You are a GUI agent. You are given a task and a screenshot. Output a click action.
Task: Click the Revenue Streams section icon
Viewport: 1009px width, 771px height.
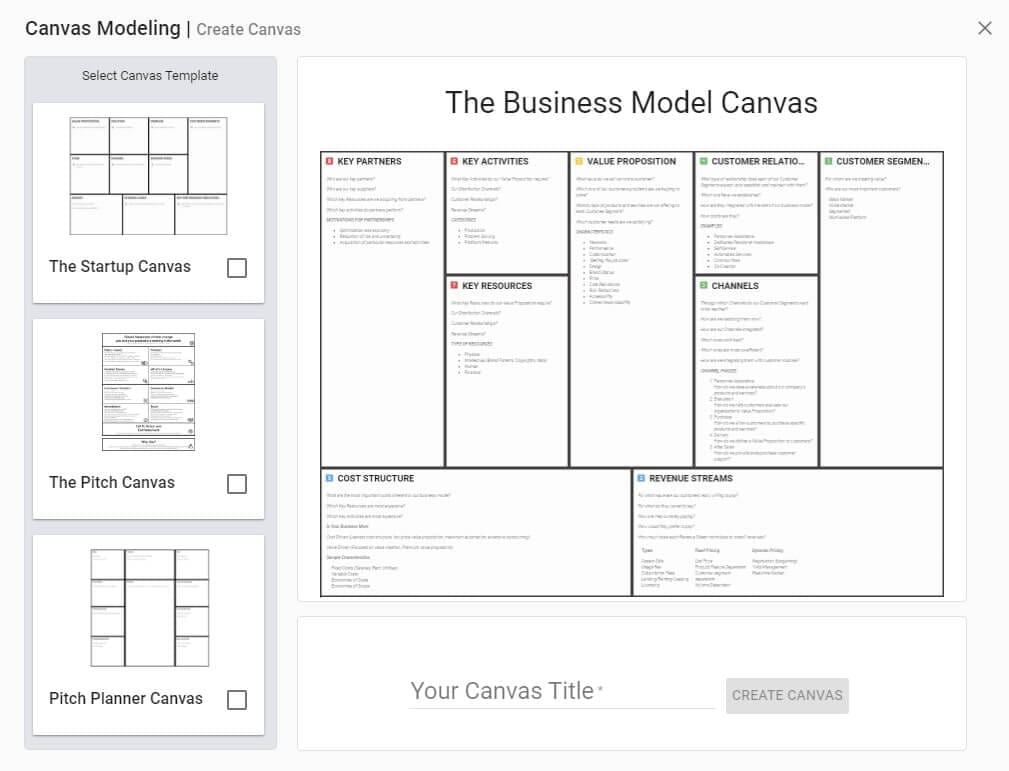coord(641,478)
